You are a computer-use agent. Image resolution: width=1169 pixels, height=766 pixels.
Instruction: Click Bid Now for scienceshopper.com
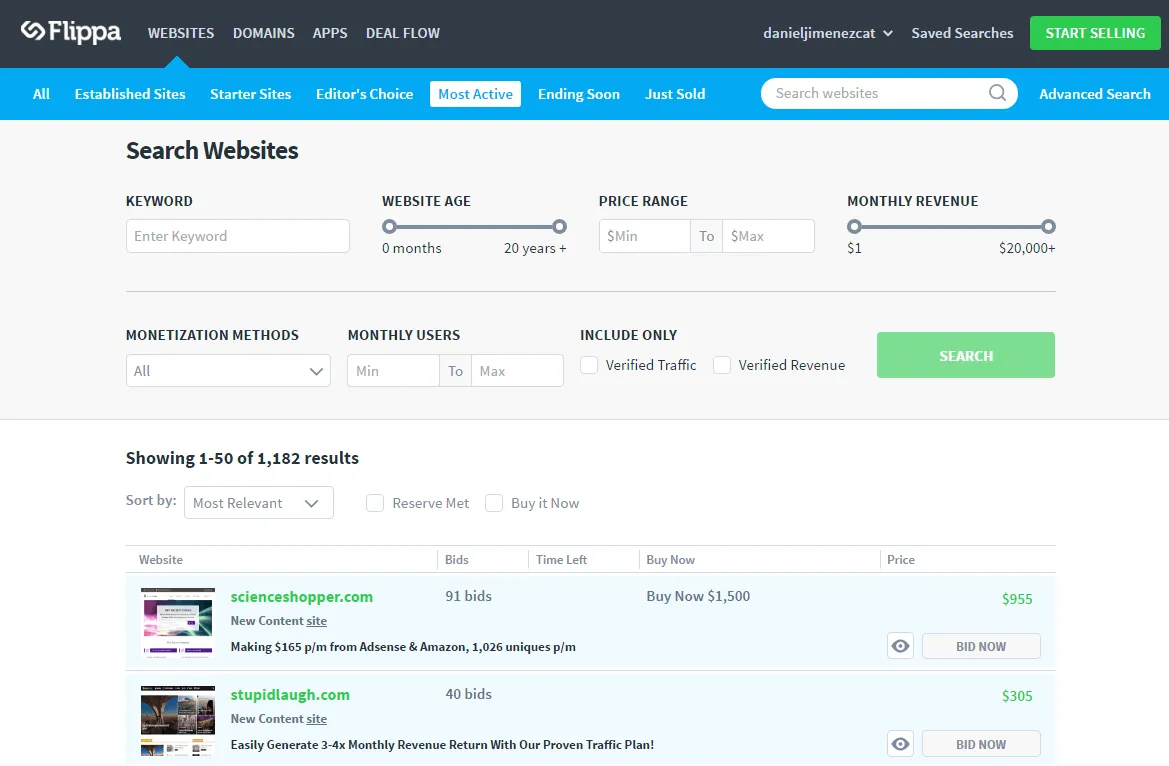[981, 646]
